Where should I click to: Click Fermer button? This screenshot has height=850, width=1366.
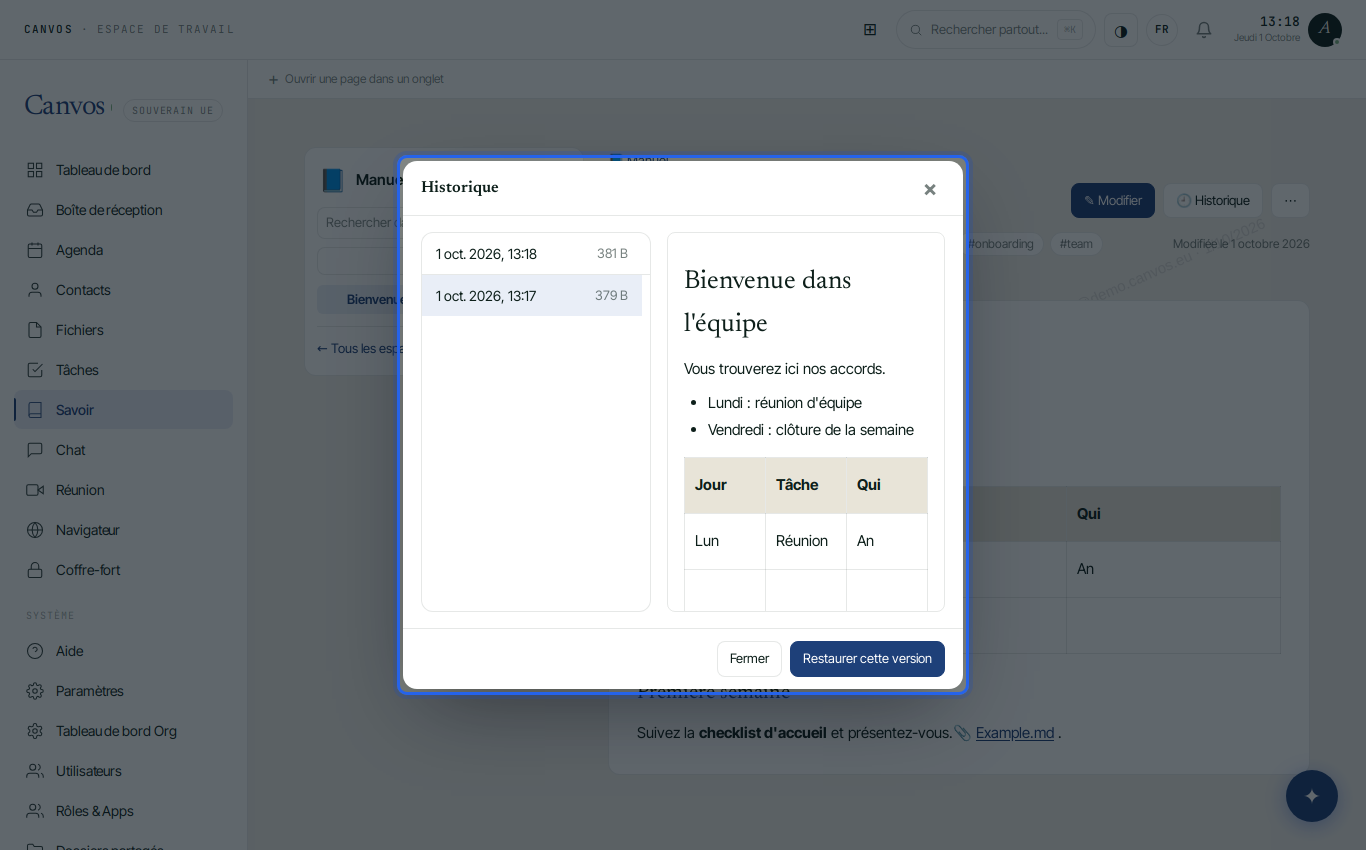tap(749, 659)
